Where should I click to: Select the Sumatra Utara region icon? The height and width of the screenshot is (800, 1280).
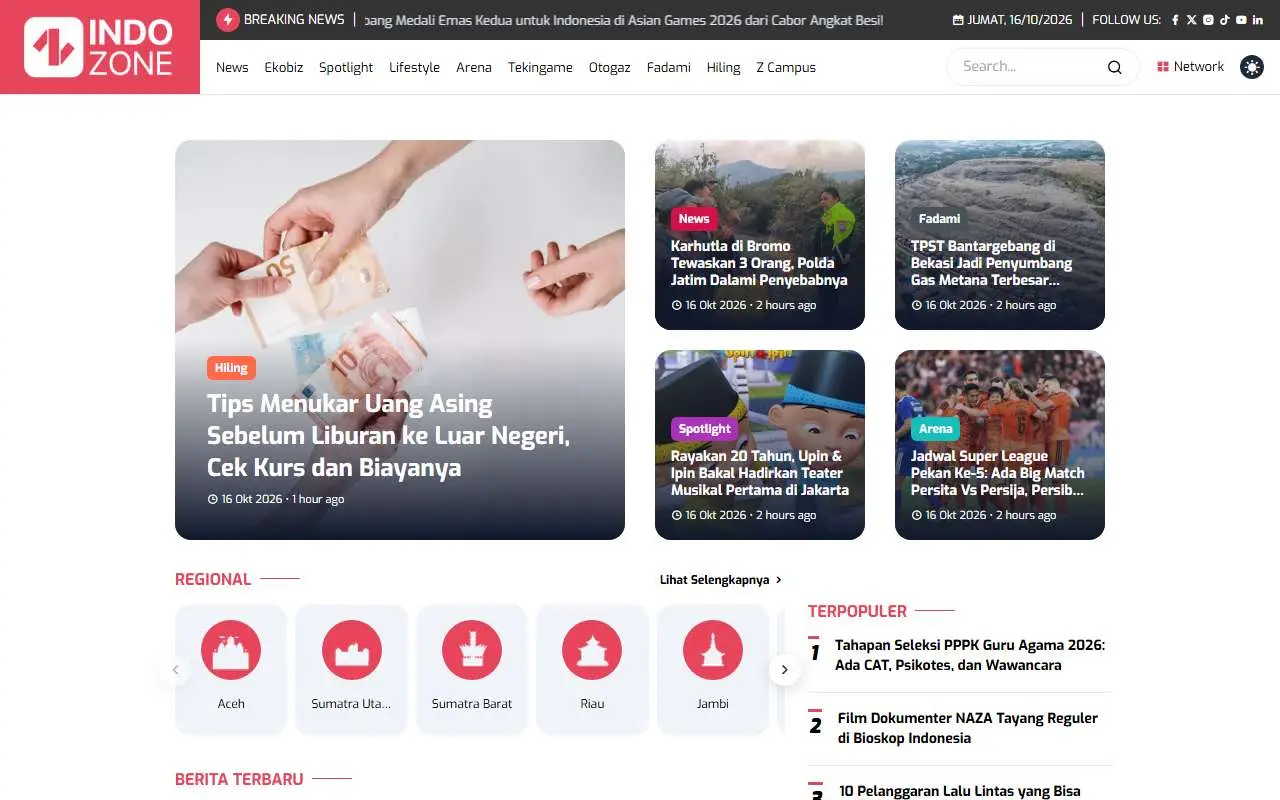[352, 650]
